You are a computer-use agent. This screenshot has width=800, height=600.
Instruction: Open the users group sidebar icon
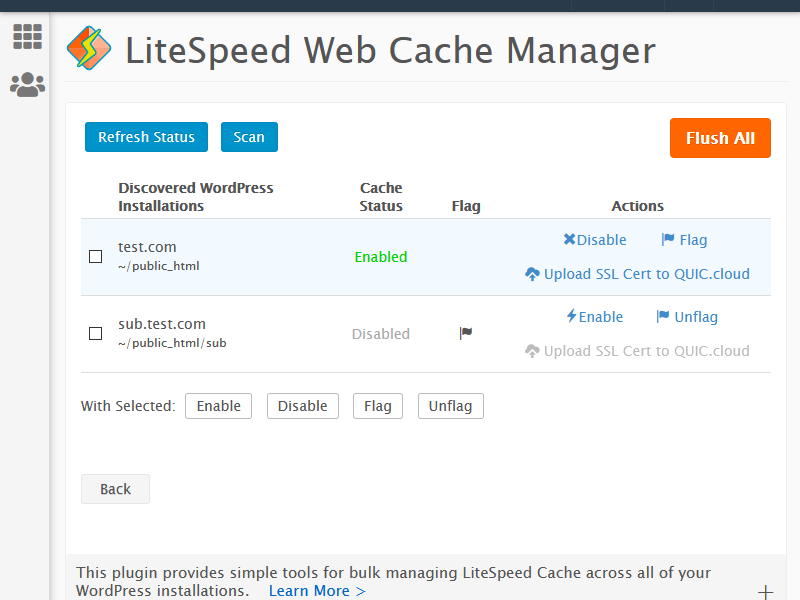28,85
